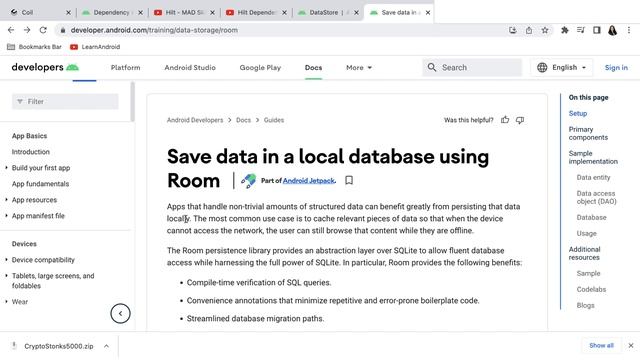The image size is (640, 360).
Task: Click the share icon in address bar
Action: [529, 30]
